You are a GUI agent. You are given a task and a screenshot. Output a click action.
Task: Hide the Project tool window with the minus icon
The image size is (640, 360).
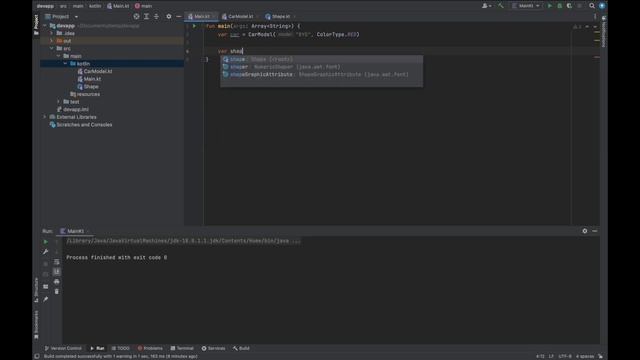pyautogui.click(x=179, y=16)
